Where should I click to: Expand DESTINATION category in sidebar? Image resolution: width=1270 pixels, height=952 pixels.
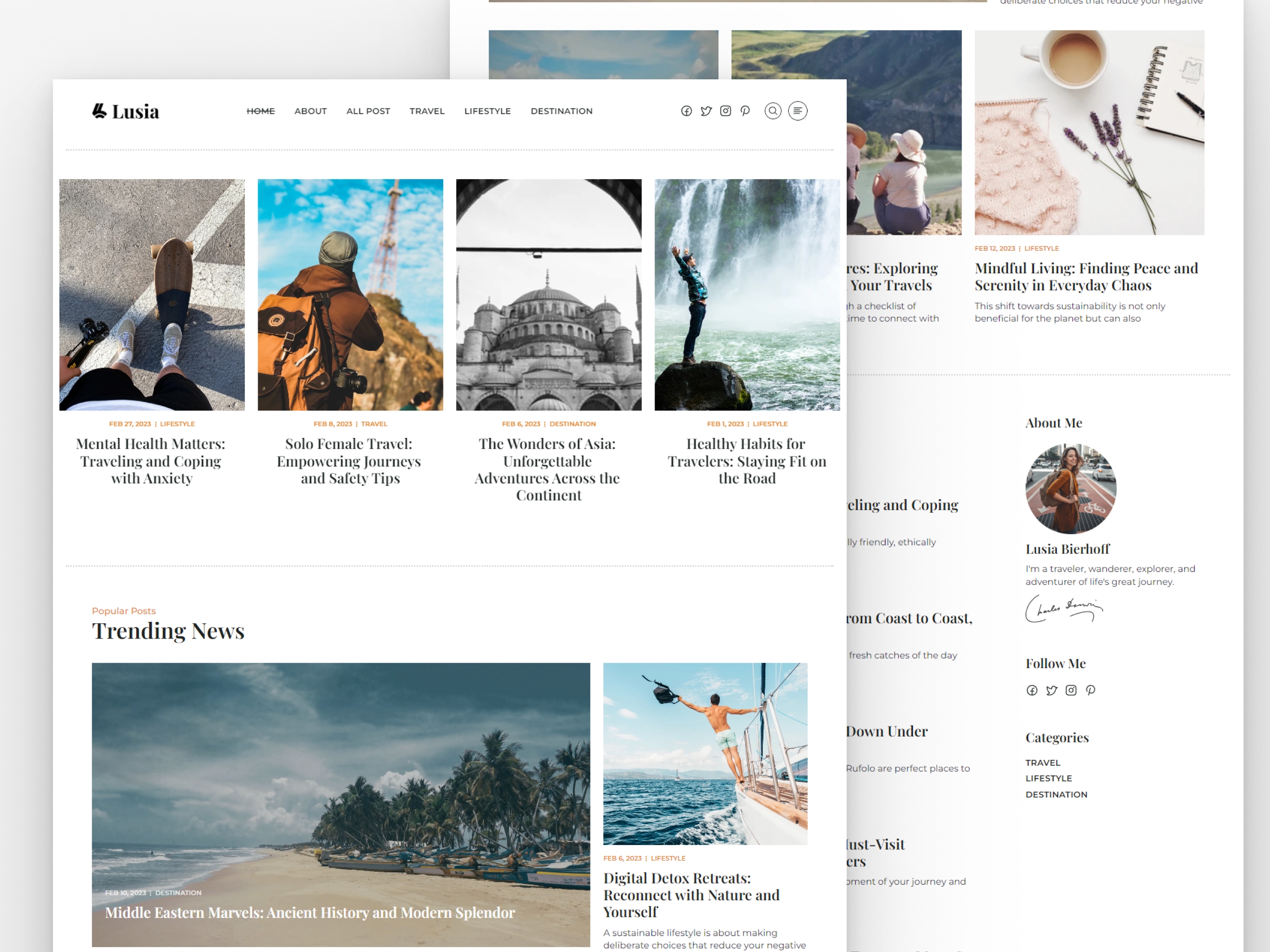(x=1056, y=794)
